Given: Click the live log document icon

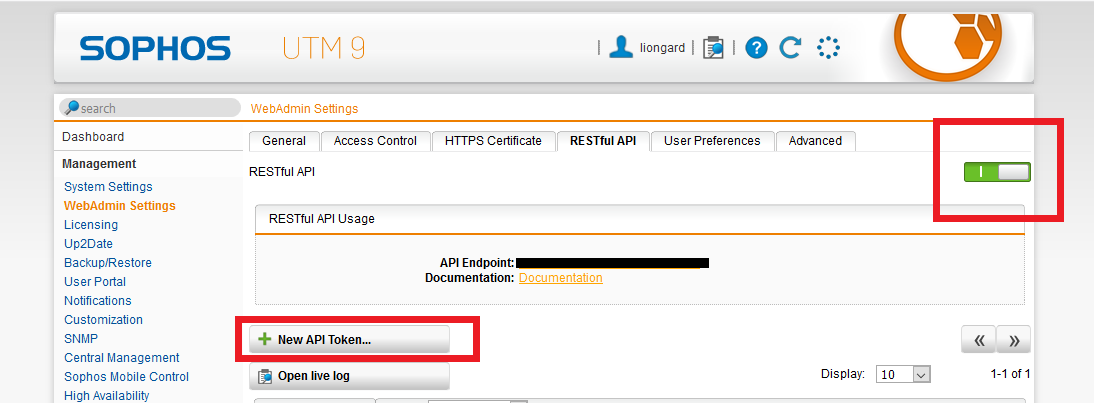Looking at the screenshot, I should pyautogui.click(x=265, y=377).
